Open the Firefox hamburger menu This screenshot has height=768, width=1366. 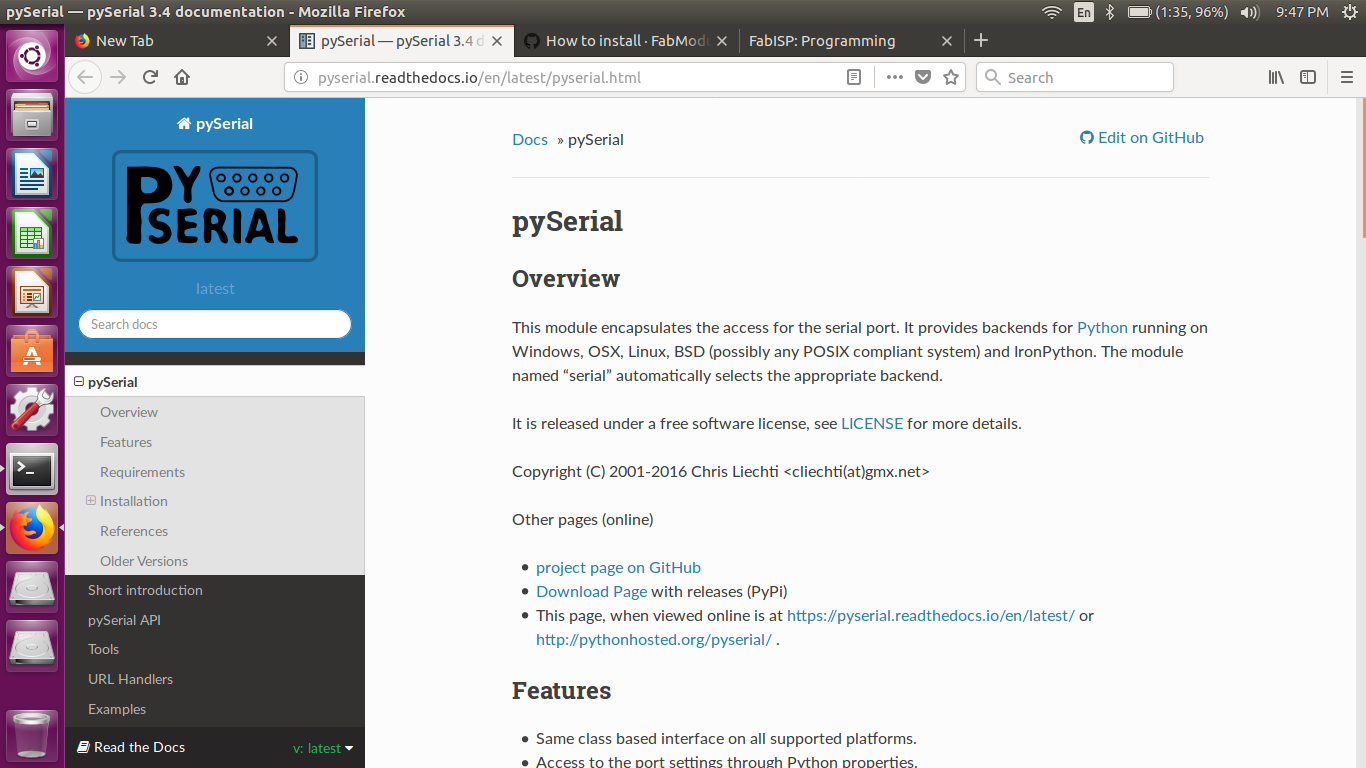1346,77
